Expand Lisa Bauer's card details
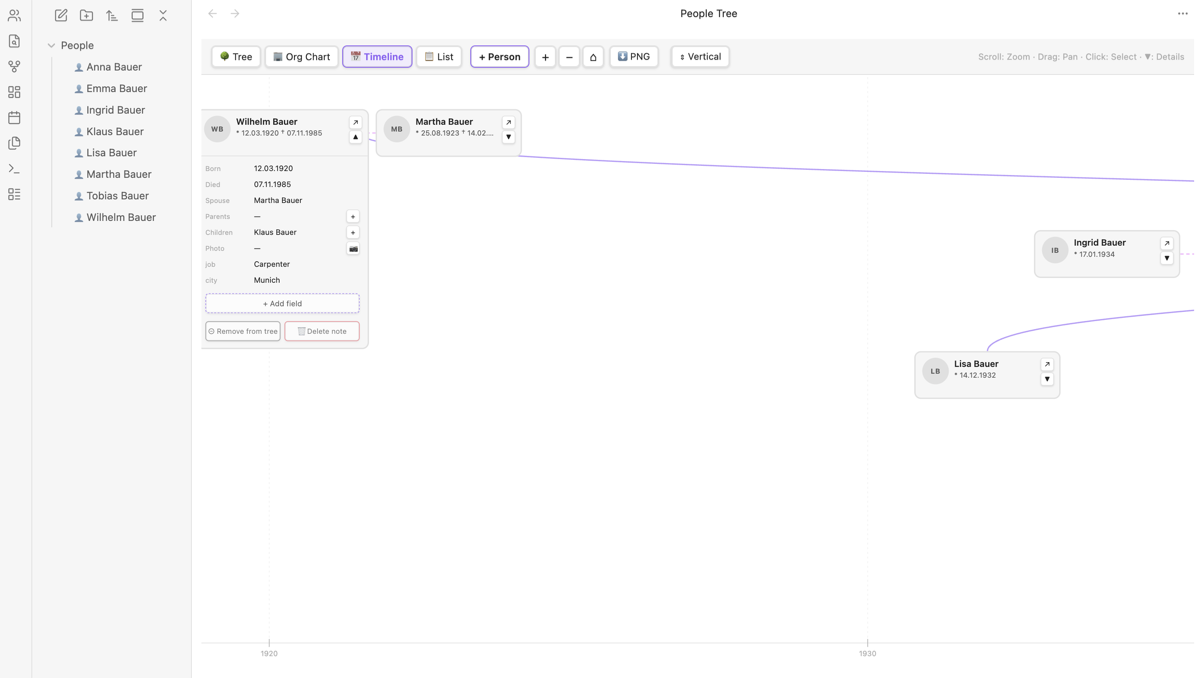The height and width of the screenshot is (678, 1200). pyautogui.click(x=1046, y=379)
